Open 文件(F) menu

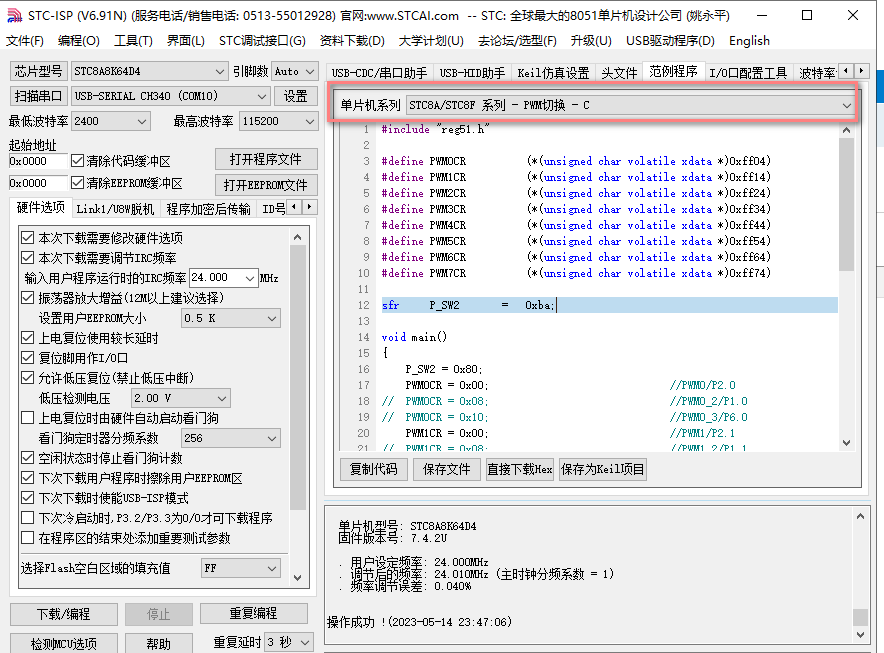tap(25, 41)
